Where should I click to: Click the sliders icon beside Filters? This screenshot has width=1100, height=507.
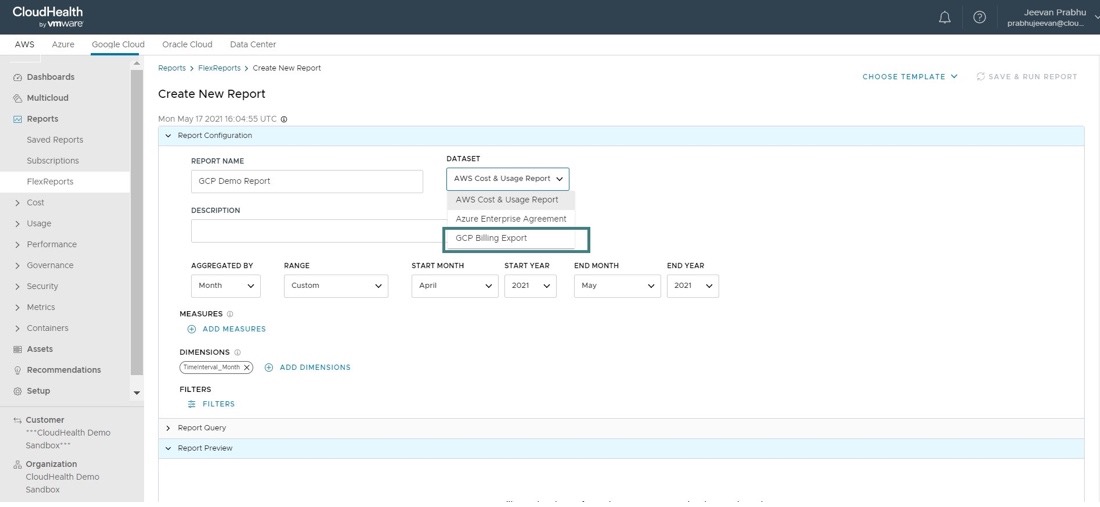pyautogui.click(x=192, y=404)
